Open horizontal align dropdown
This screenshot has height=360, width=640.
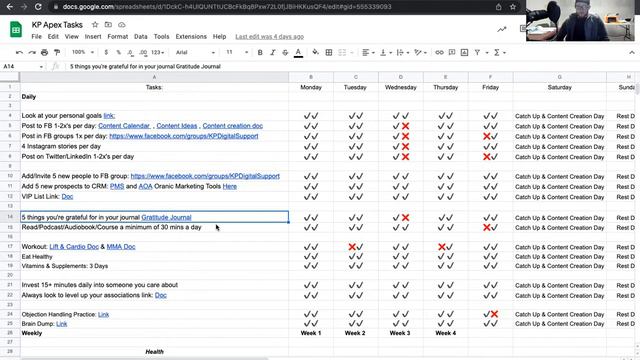coord(368,53)
